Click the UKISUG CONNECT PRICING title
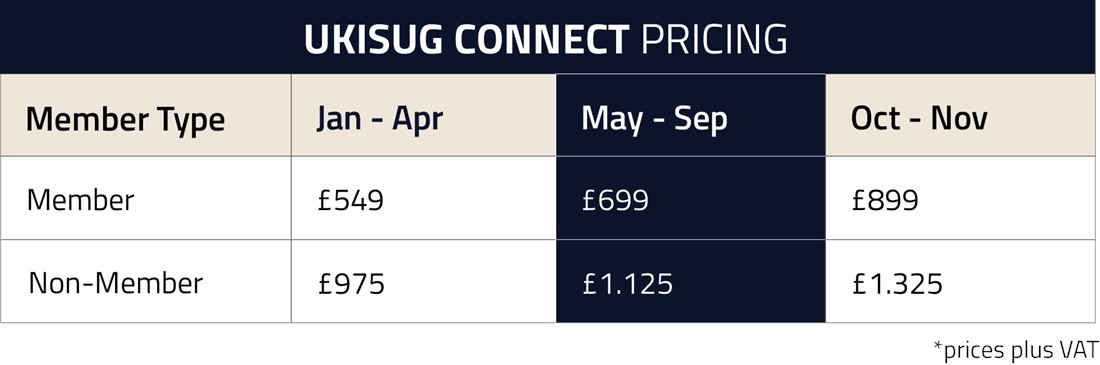Viewport: 1100px width, 365px height. point(545,39)
